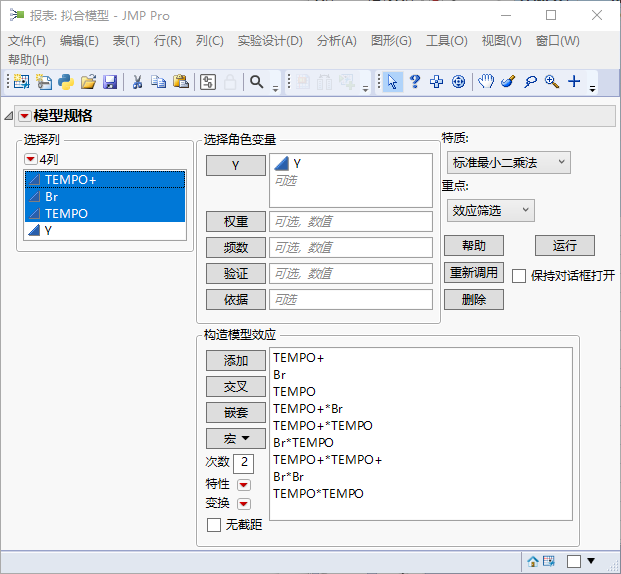The image size is (621, 574).
Task: Select the Help question-mark tool
Action: 415,82
